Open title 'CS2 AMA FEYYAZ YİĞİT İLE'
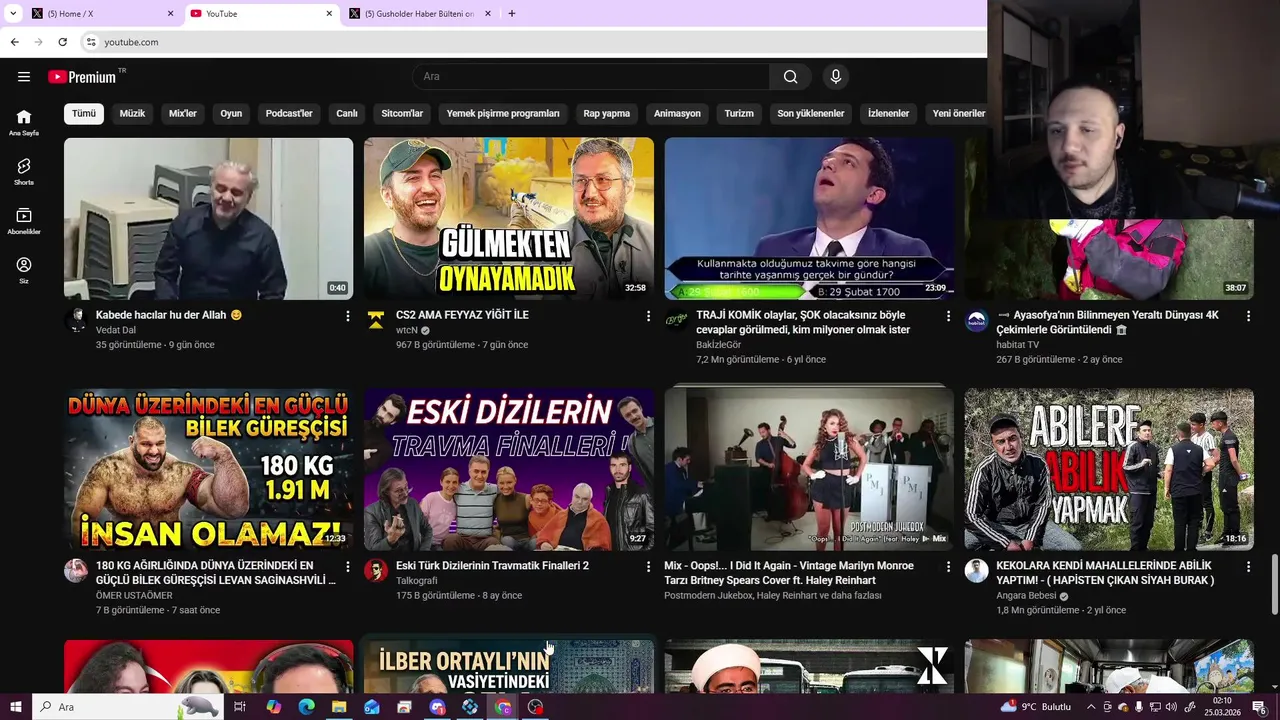Viewport: 1280px width, 720px height. coord(462,315)
